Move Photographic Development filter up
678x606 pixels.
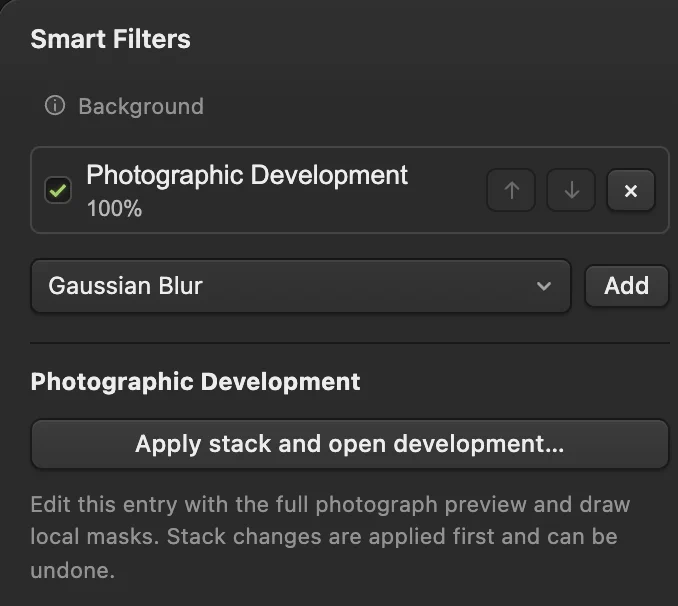[x=511, y=190]
